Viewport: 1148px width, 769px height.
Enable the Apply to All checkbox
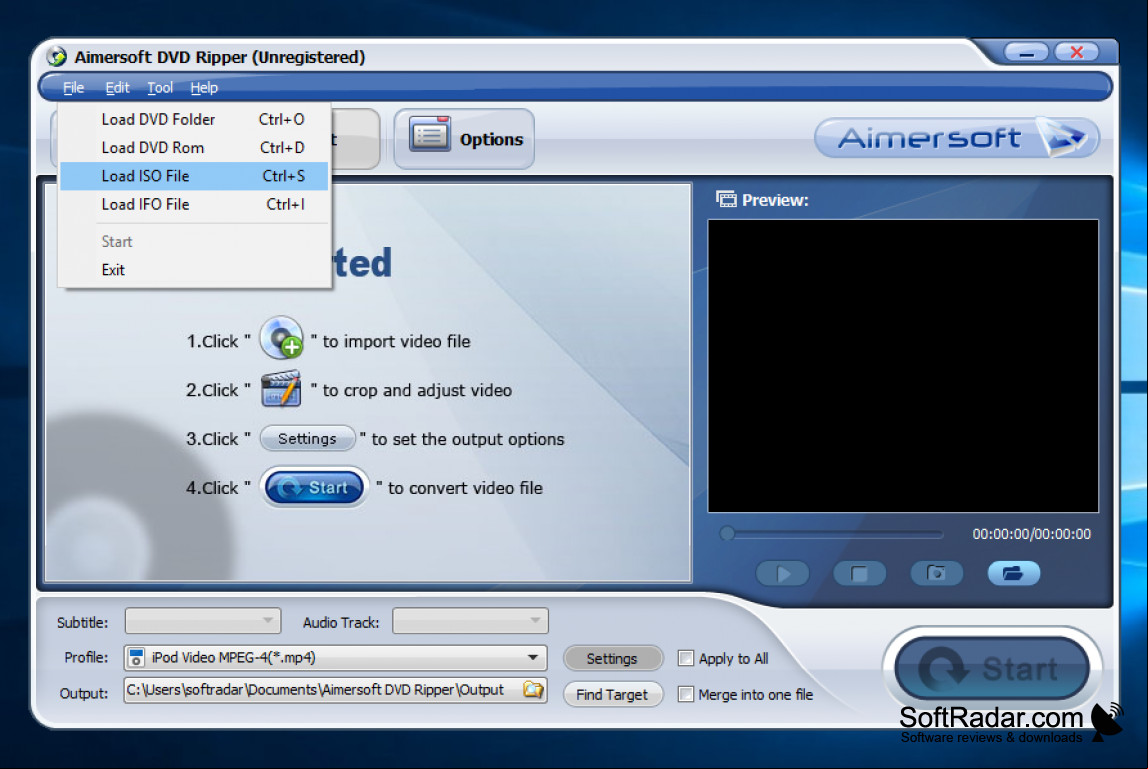pyautogui.click(x=686, y=658)
